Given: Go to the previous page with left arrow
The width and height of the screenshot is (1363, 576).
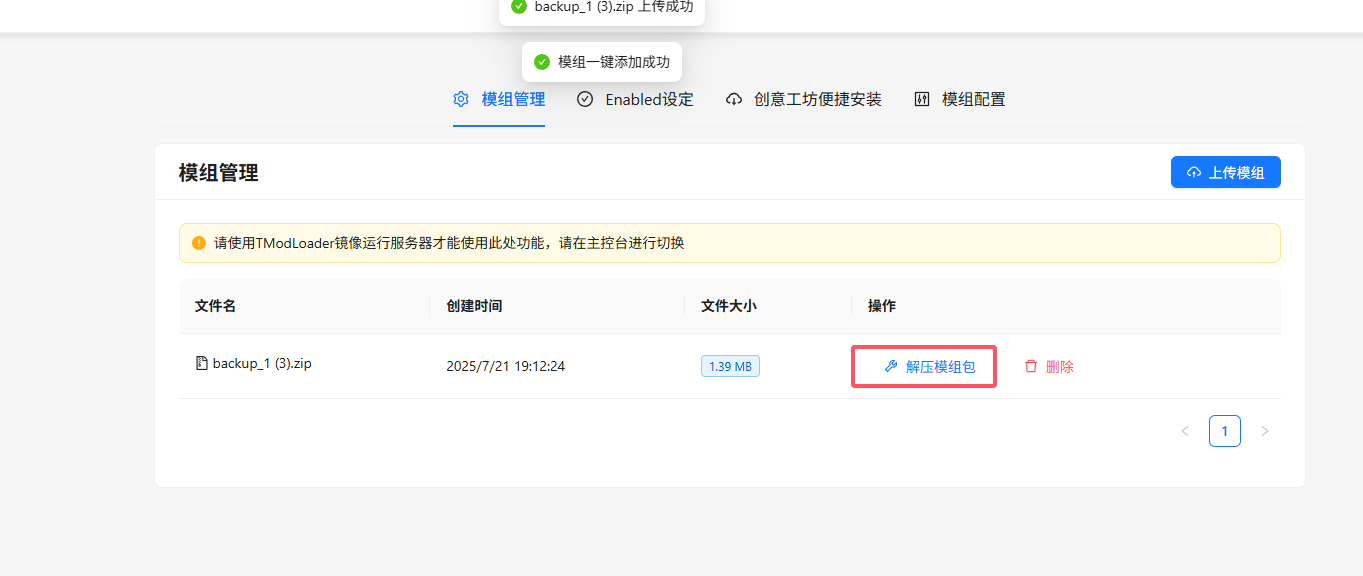Looking at the screenshot, I should click(1185, 431).
